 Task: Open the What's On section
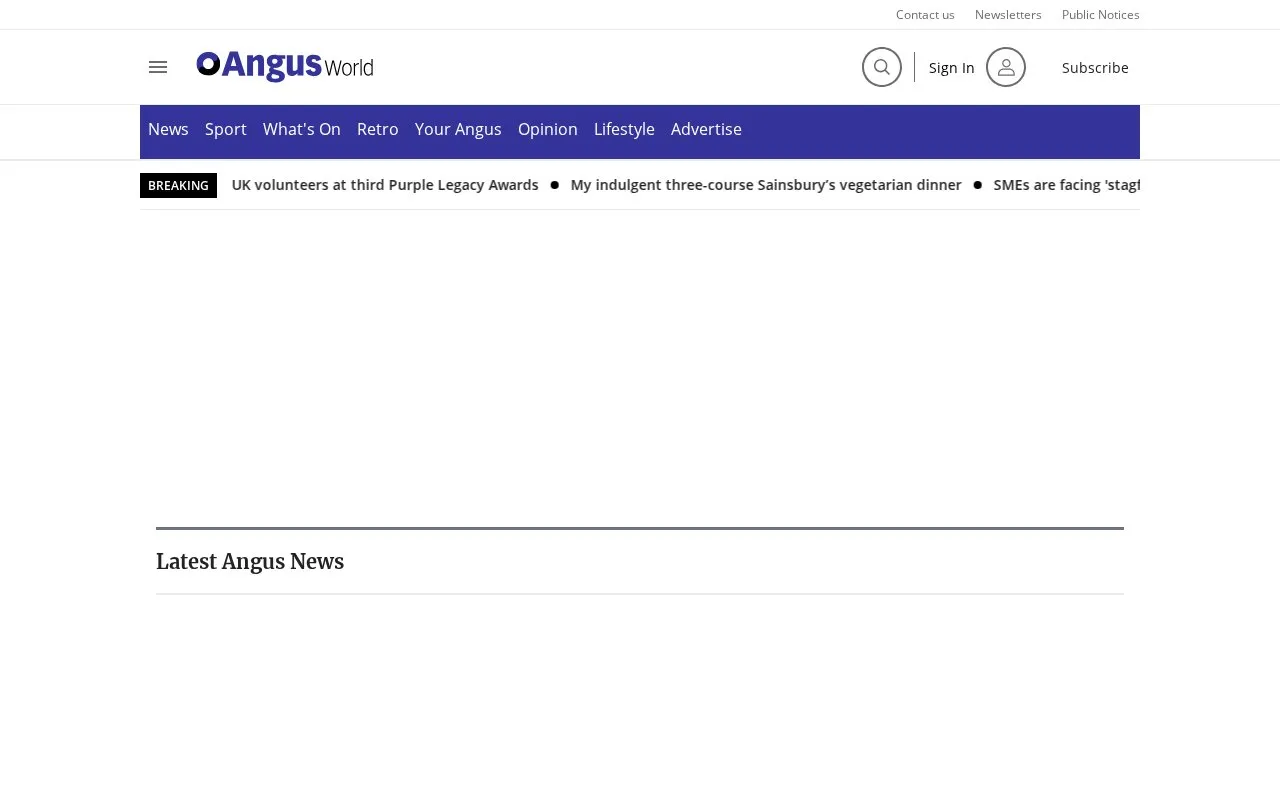[302, 129]
